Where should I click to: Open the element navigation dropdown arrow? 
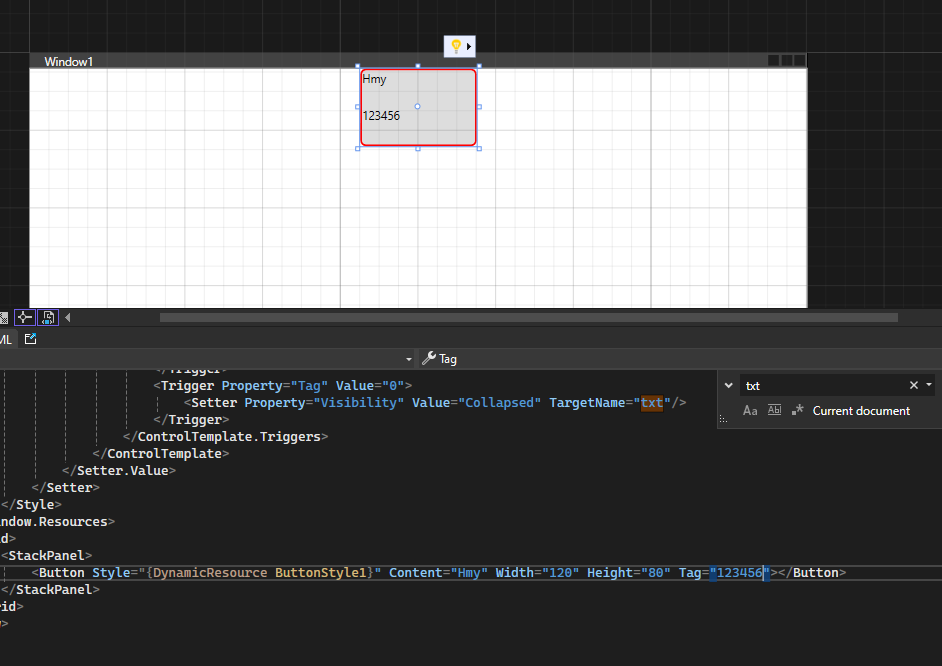point(409,359)
